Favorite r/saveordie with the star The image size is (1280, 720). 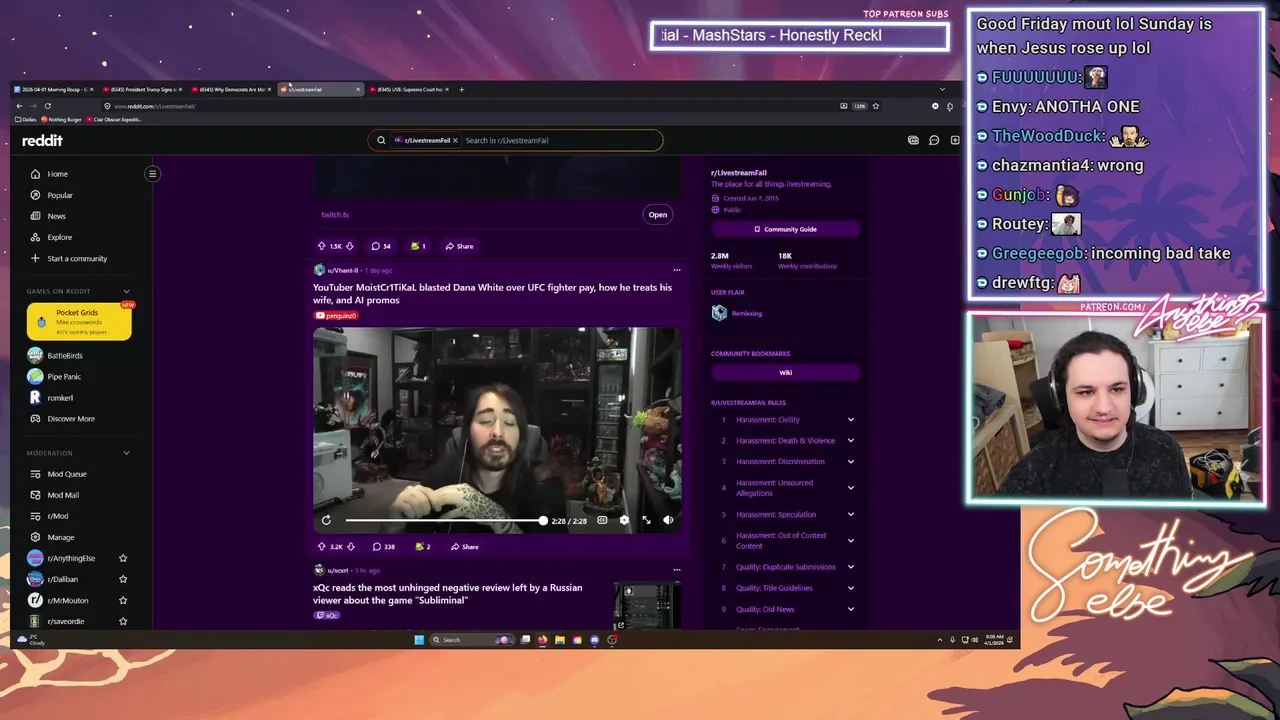(123, 621)
